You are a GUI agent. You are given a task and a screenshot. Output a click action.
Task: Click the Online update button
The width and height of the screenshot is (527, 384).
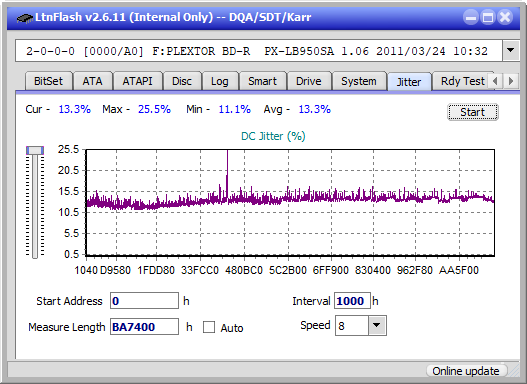point(466,371)
